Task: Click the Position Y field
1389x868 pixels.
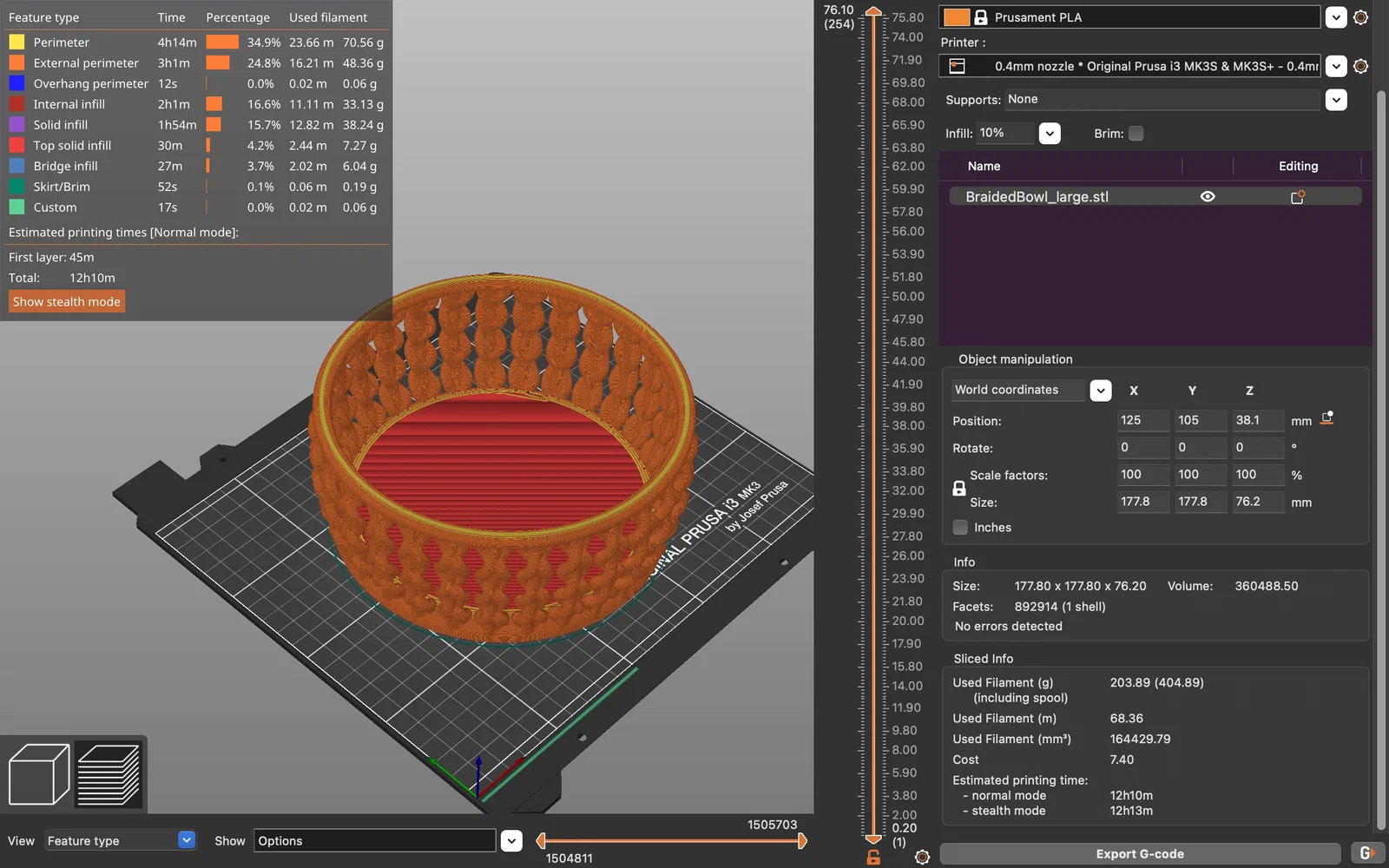Action: click(x=1201, y=420)
